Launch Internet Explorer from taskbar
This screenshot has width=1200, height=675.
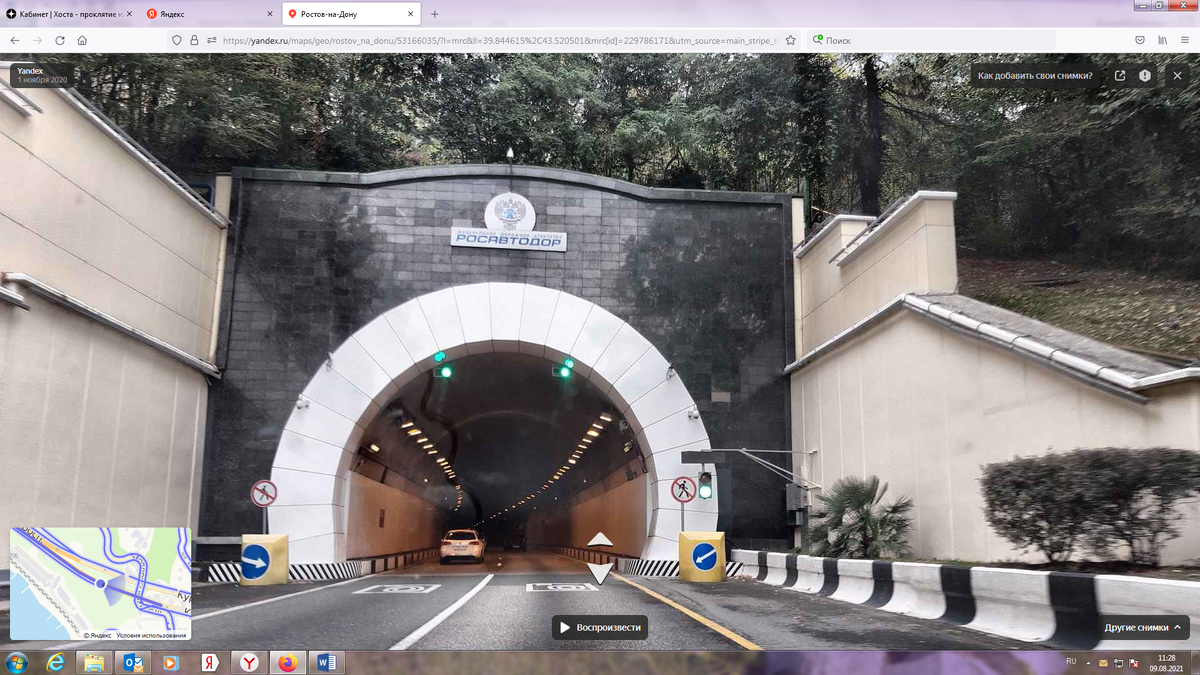click(x=56, y=663)
